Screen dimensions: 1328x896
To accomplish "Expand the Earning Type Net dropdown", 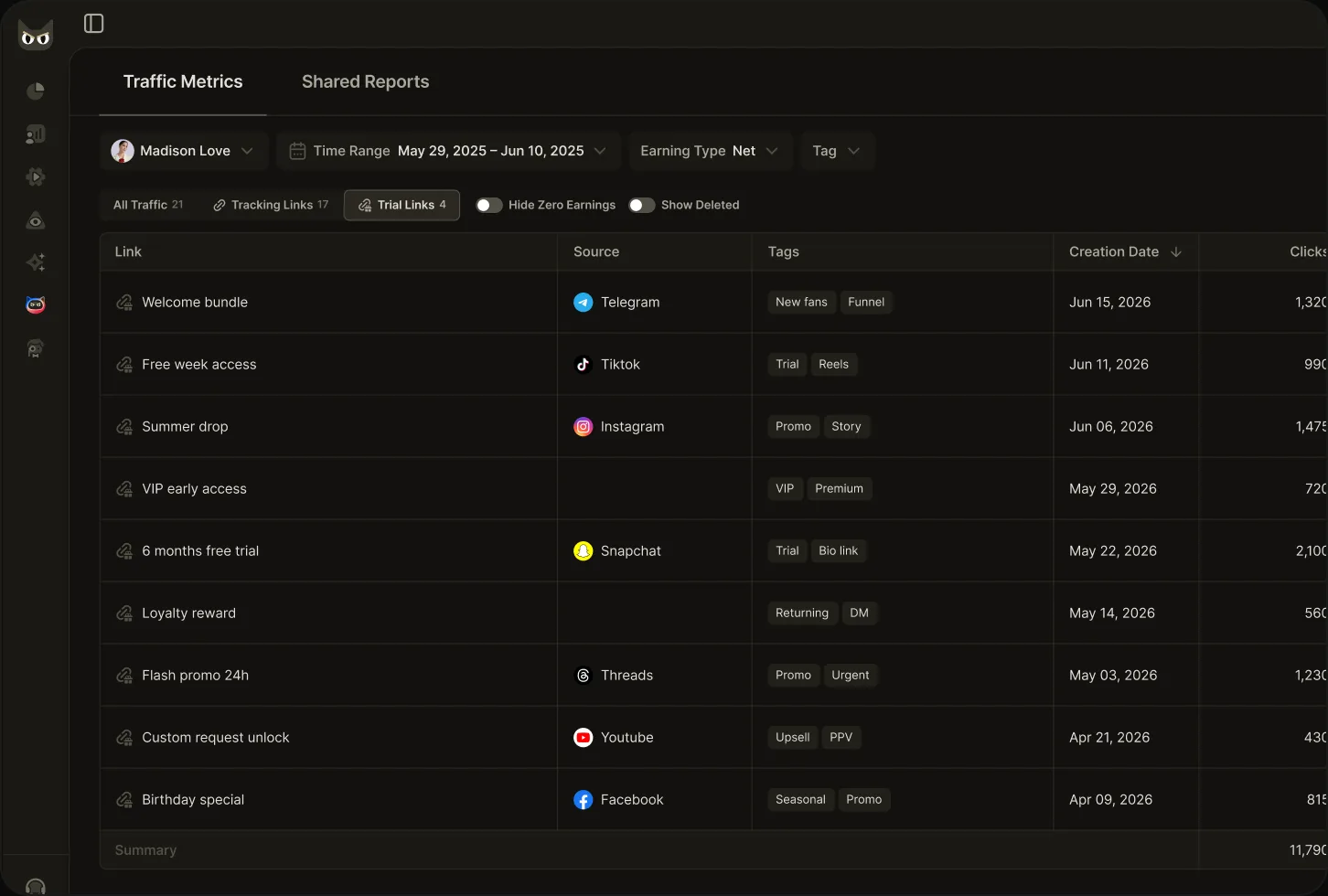I will point(710,151).
